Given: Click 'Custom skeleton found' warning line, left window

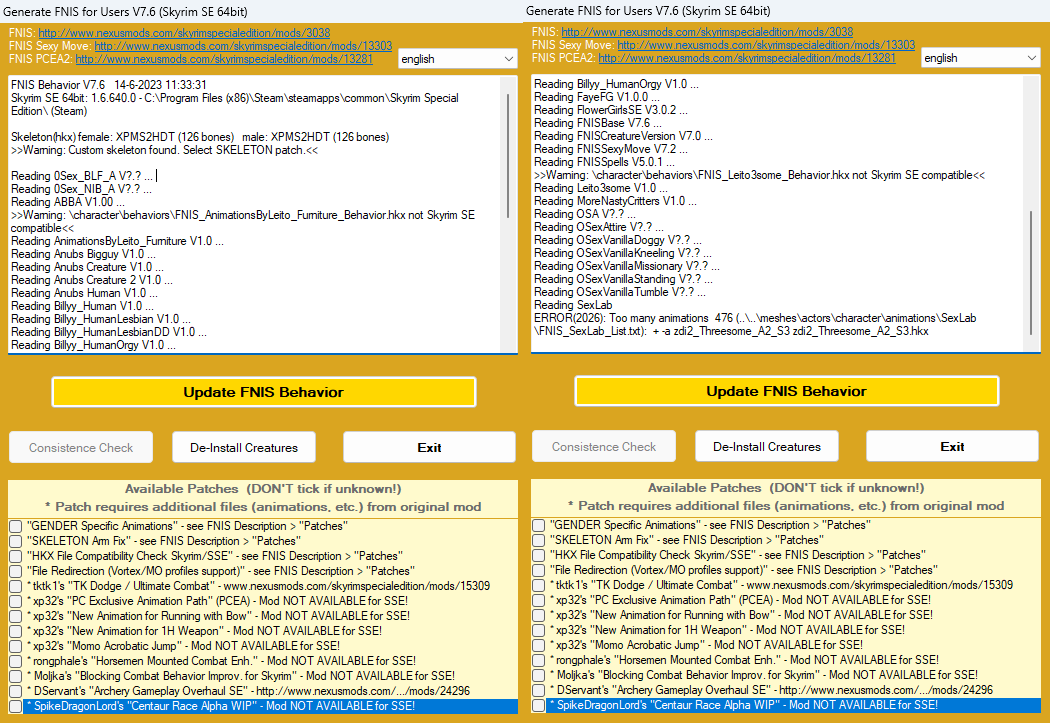Looking at the screenshot, I should point(165,150).
